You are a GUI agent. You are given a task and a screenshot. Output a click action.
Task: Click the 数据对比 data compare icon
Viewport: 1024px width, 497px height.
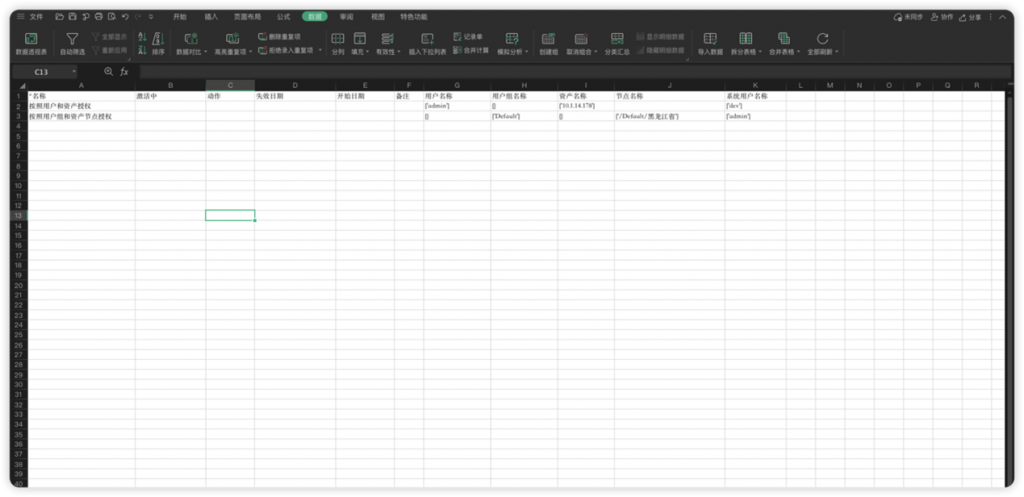tap(191, 39)
